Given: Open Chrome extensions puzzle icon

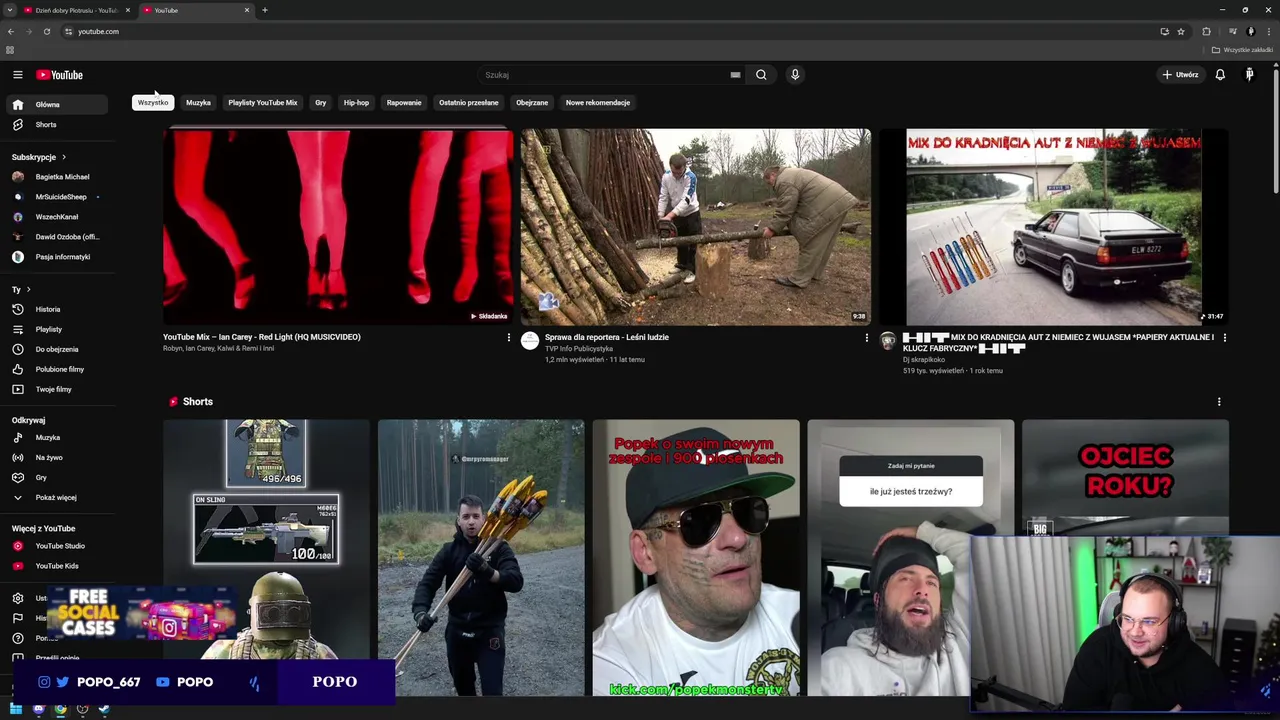Looking at the screenshot, I should pyautogui.click(x=1206, y=31).
